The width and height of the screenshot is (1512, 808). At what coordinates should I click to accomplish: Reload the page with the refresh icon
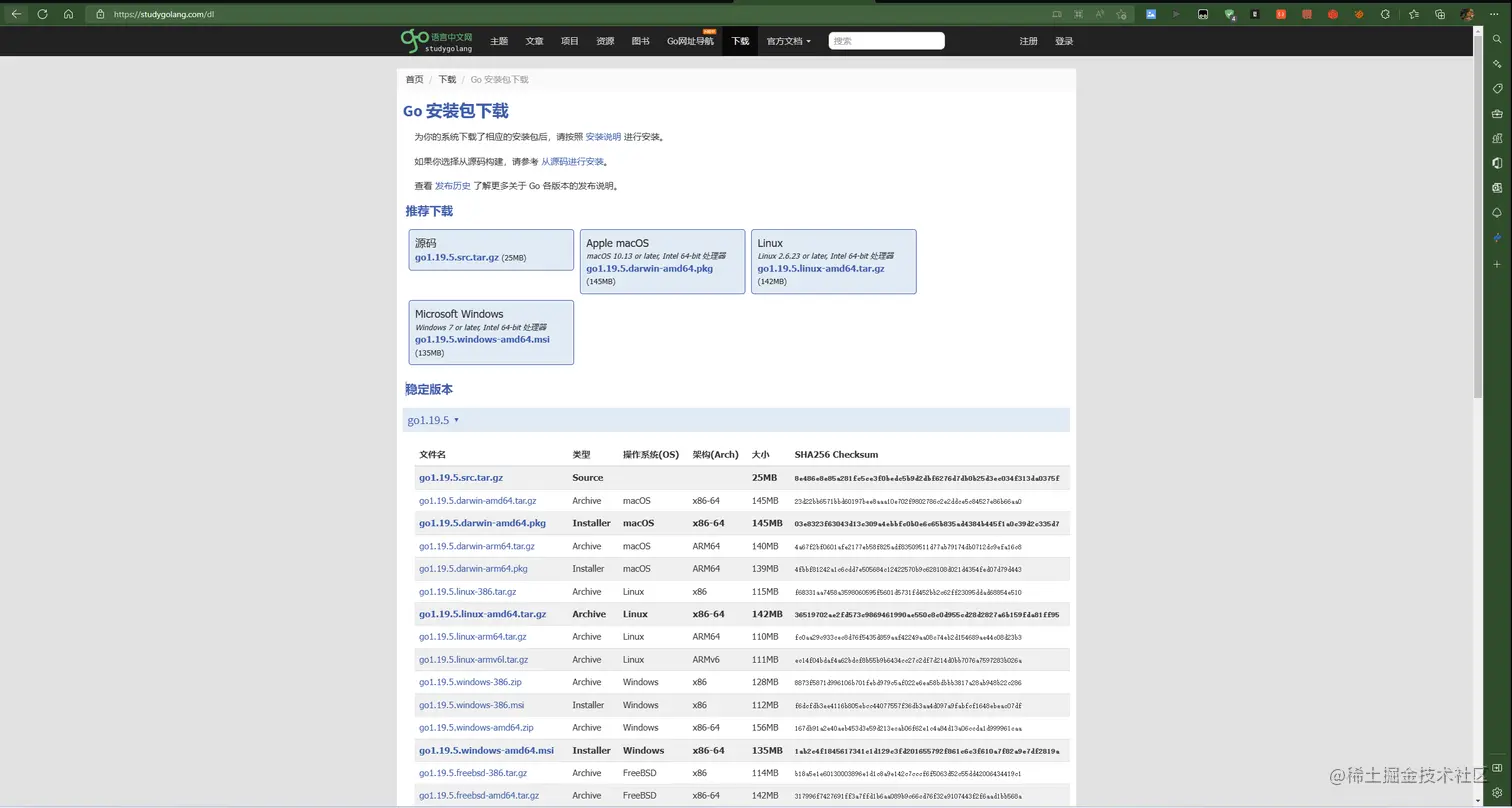[42, 14]
